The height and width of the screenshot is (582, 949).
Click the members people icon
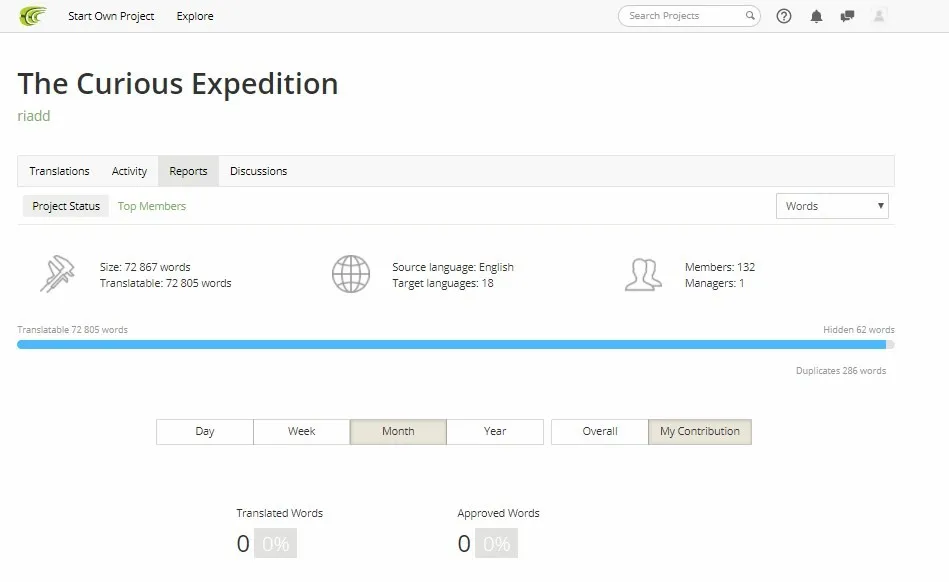click(x=643, y=275)
